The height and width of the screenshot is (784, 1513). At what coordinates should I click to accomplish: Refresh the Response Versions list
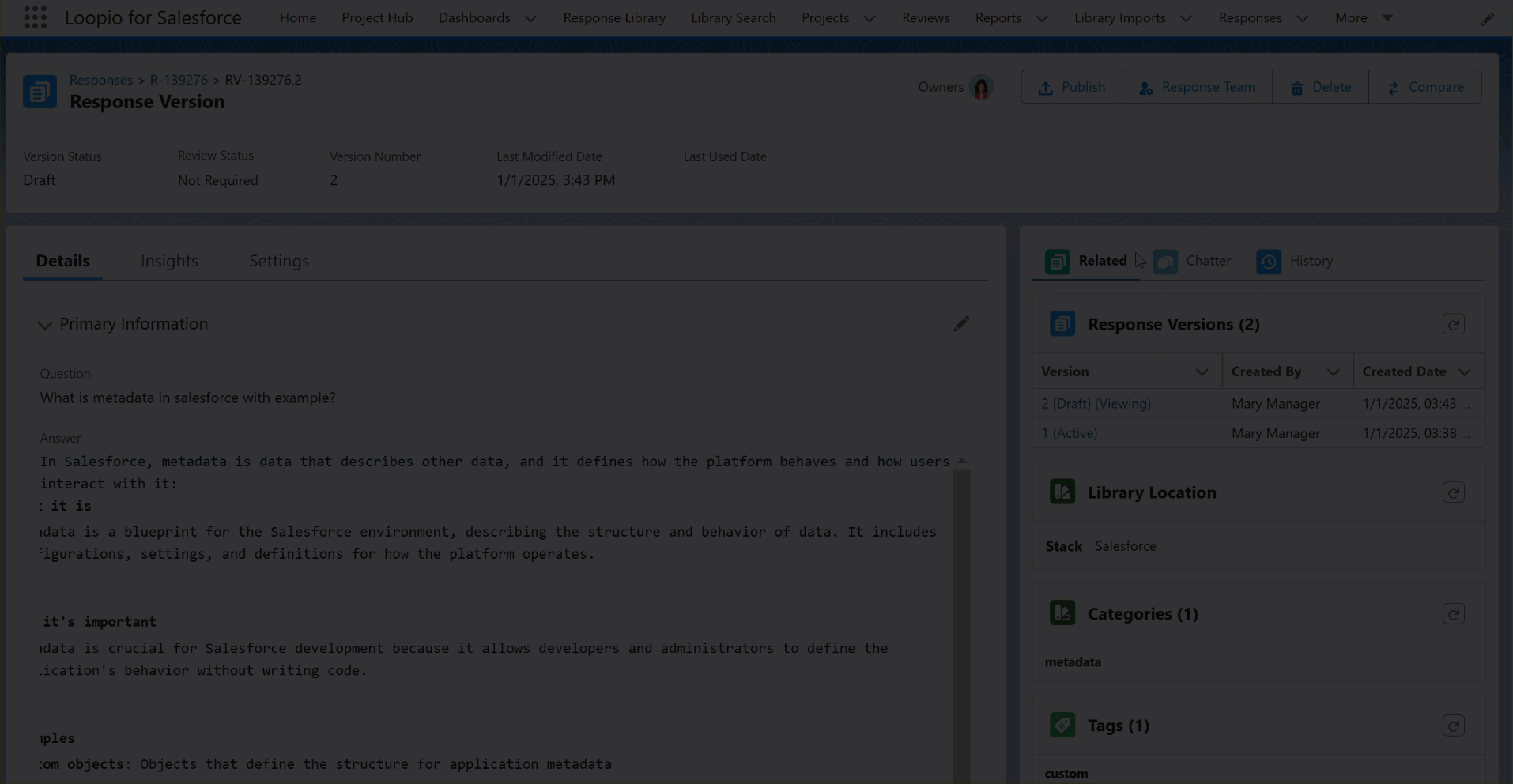coord(1453,325)
